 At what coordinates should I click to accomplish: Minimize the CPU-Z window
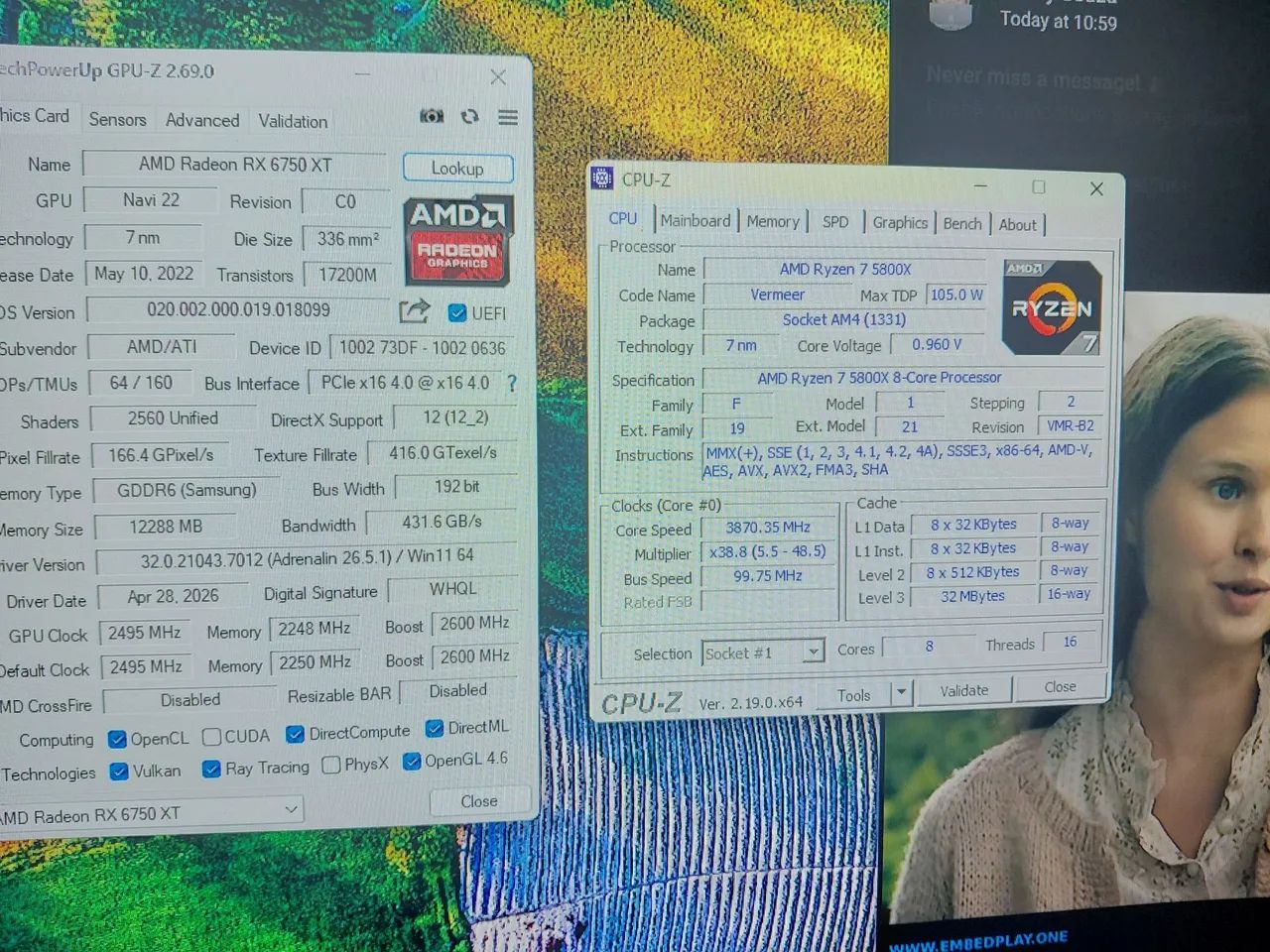pos(980,185)
